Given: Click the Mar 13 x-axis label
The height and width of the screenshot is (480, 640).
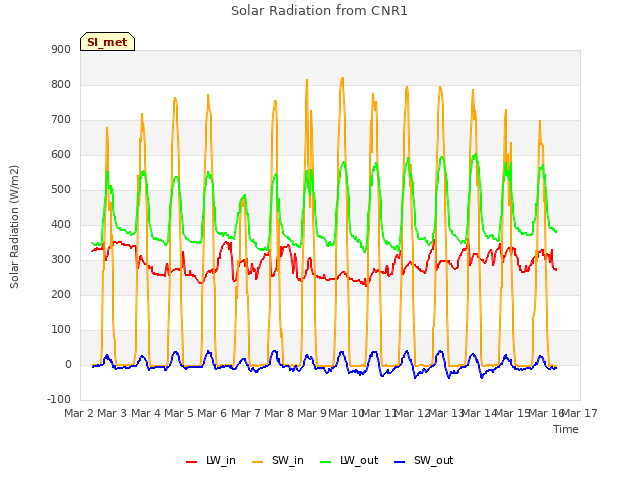Looking at the screenshot, I should (445, 413).
